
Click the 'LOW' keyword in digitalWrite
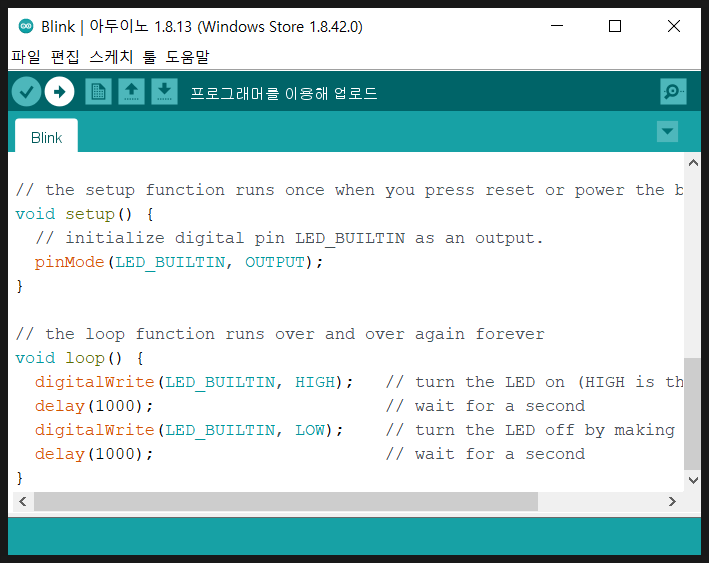[310, 430]
